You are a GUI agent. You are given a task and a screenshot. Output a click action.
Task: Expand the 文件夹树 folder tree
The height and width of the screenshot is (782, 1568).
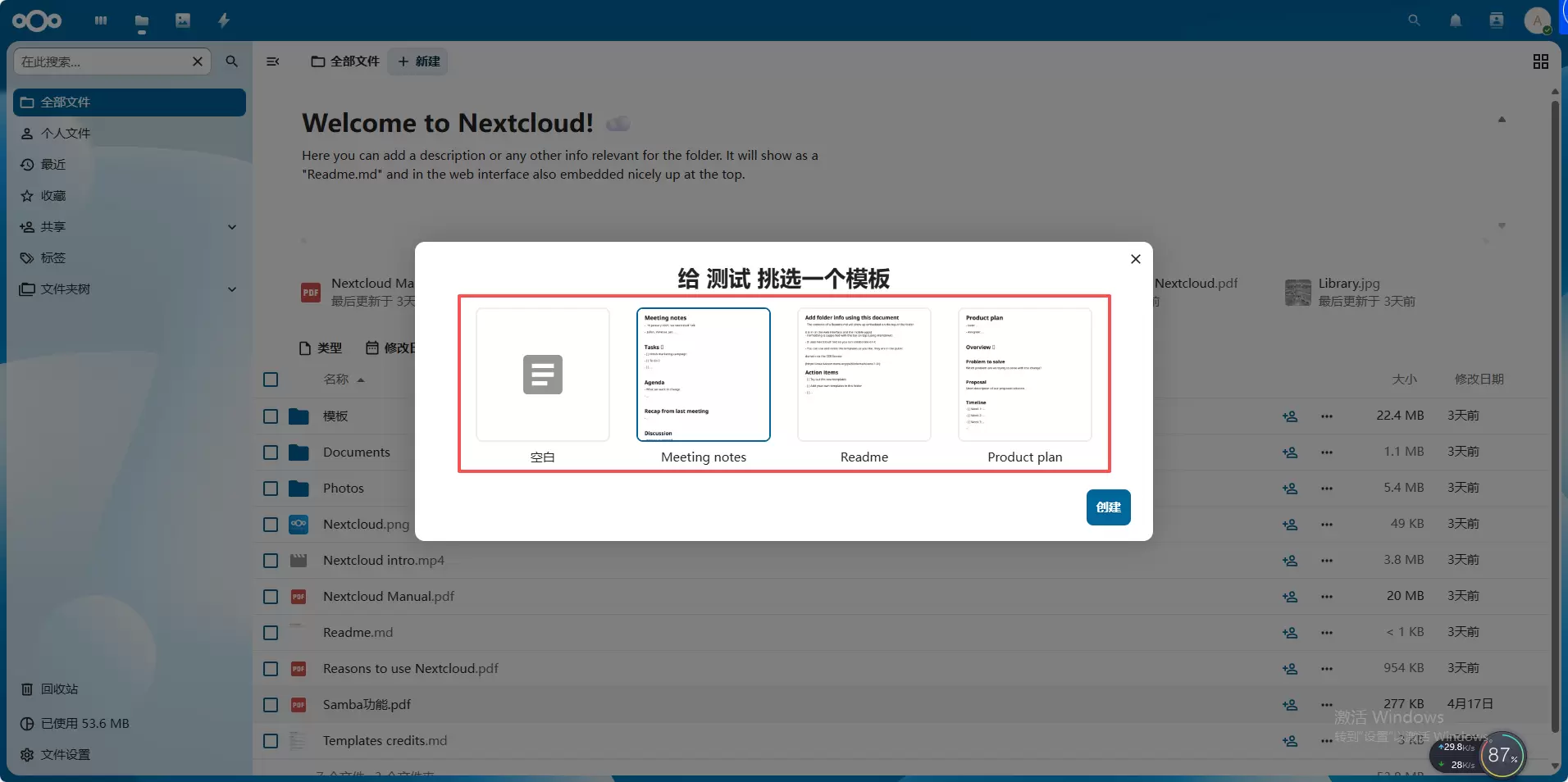232,289
